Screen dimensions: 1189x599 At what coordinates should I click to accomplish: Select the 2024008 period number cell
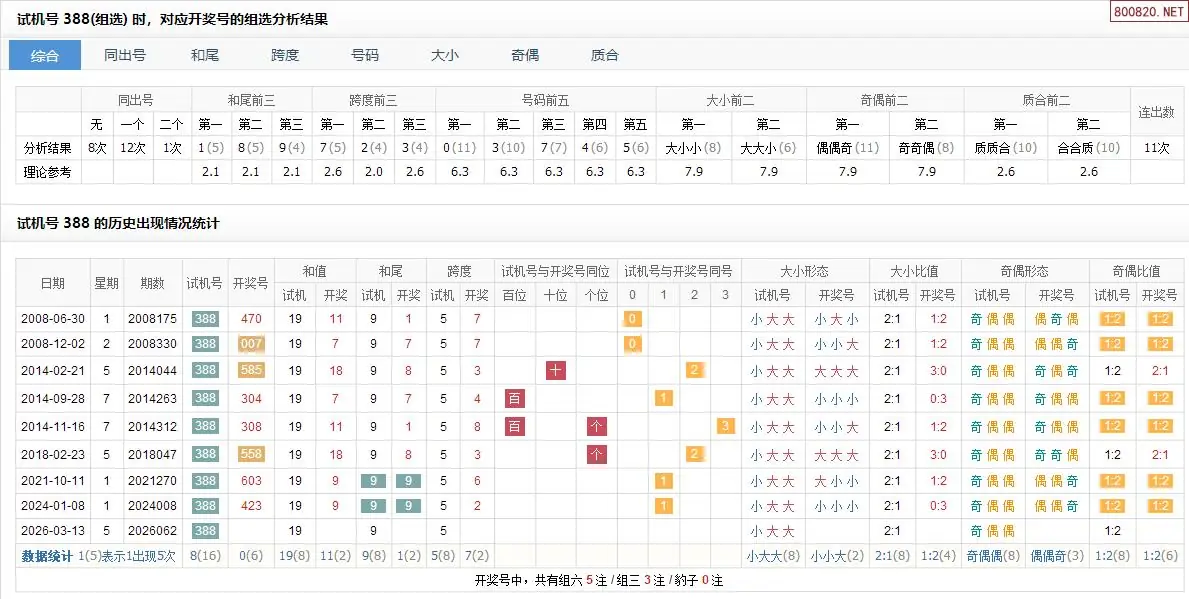tap(152, 505)
